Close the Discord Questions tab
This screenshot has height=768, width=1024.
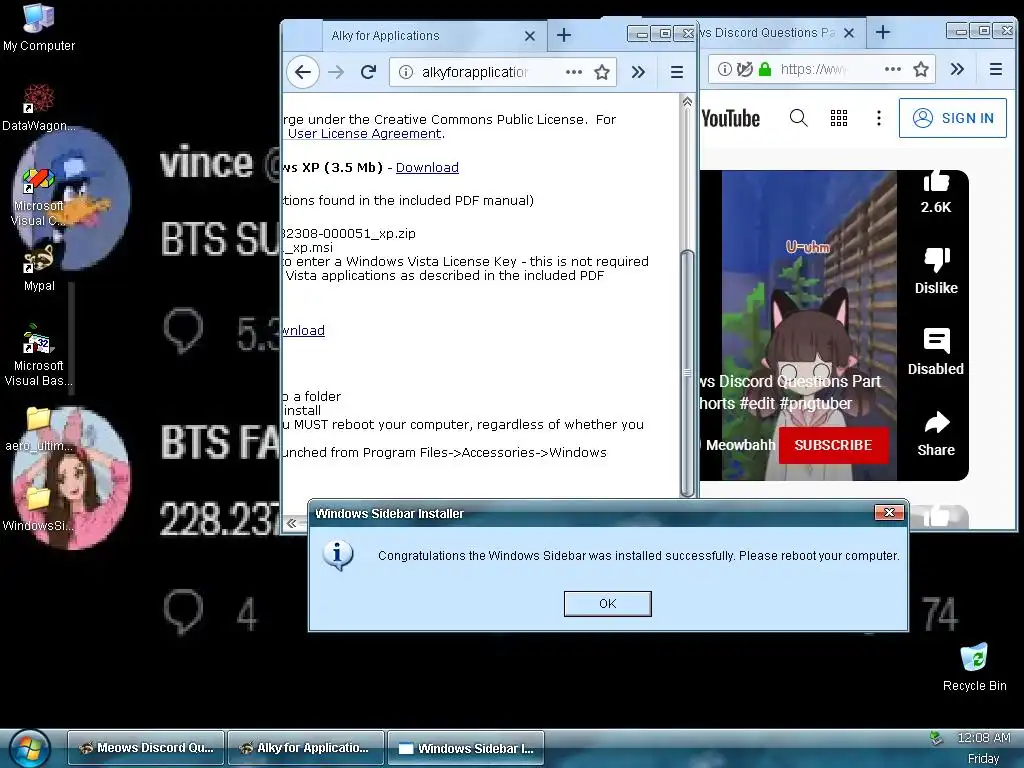849,33
